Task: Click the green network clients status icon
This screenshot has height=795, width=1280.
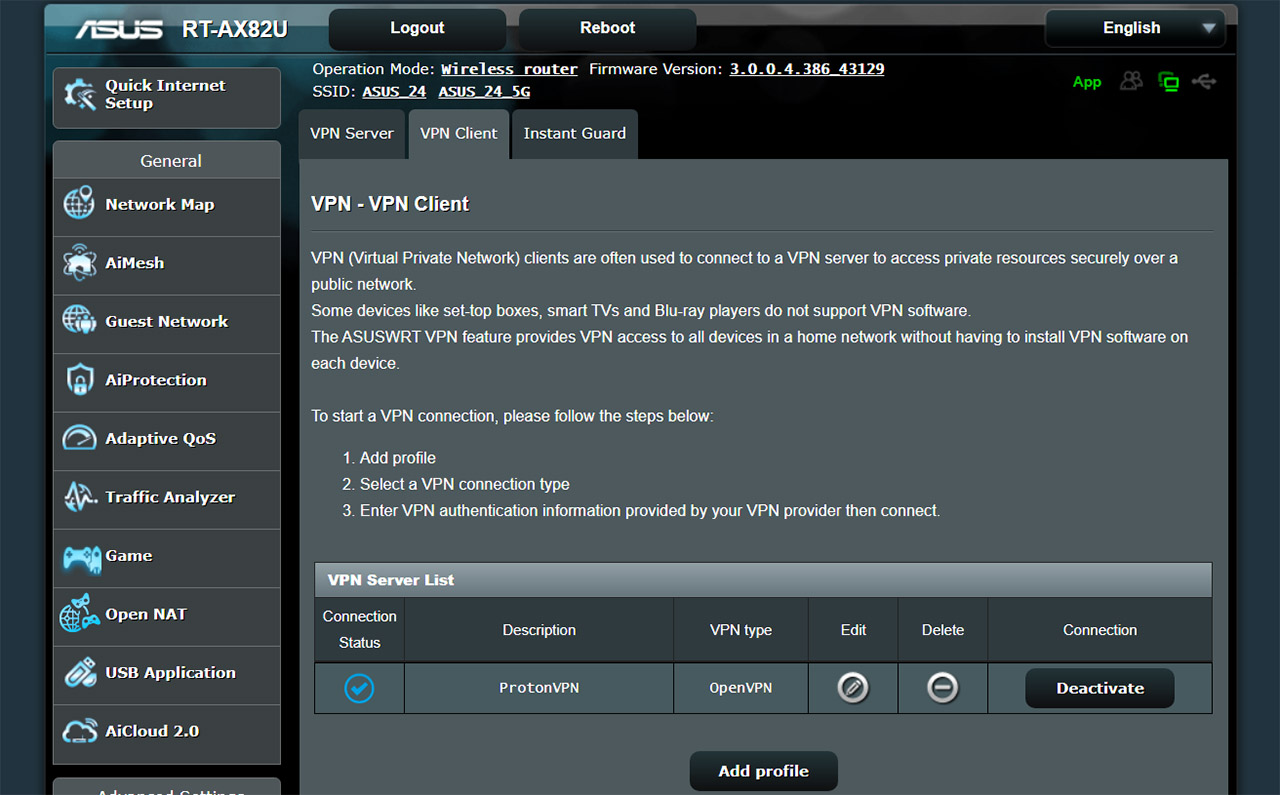Action: pos(1168,82)
